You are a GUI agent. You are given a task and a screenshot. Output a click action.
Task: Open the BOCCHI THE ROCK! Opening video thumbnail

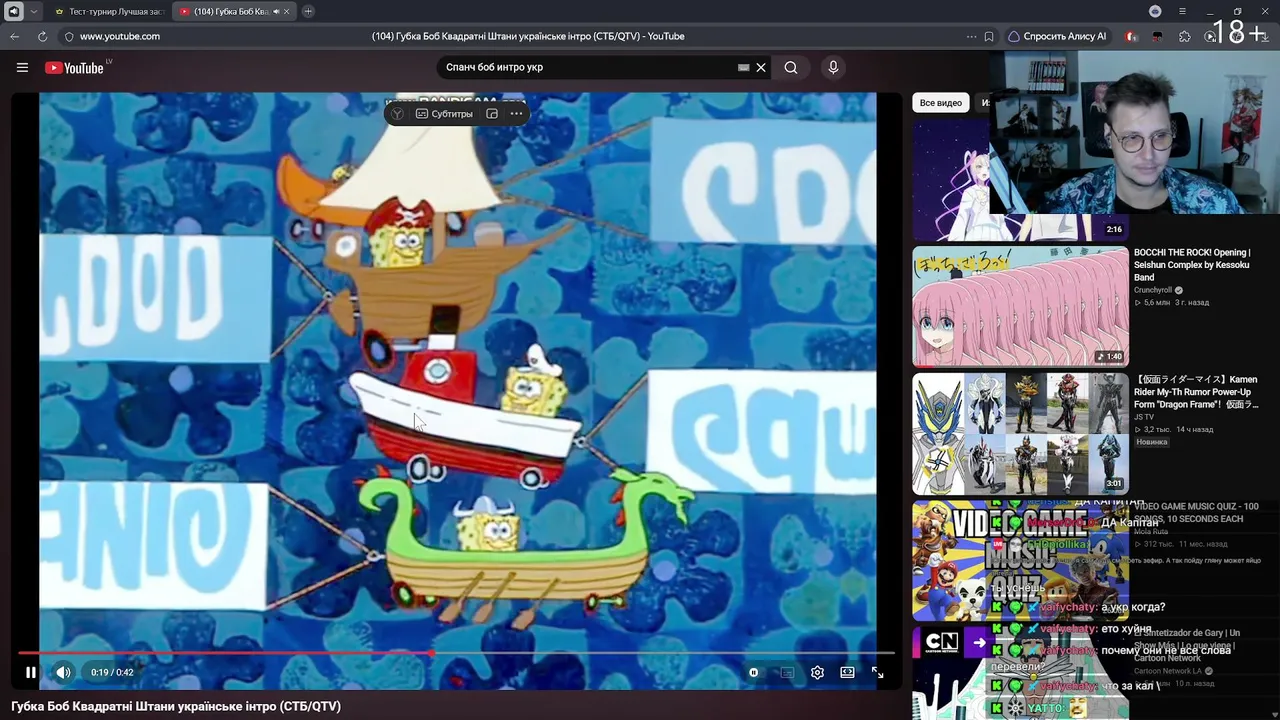(1020, 307)
